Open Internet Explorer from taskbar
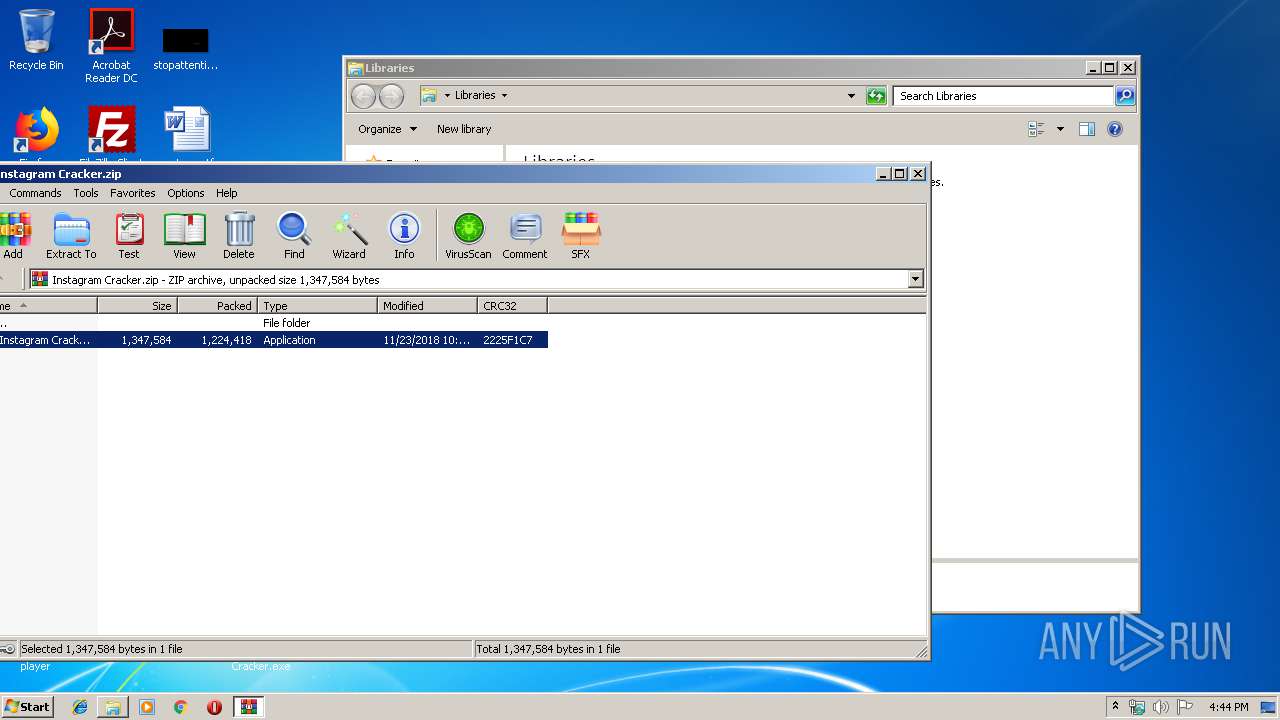 point(80,707)
